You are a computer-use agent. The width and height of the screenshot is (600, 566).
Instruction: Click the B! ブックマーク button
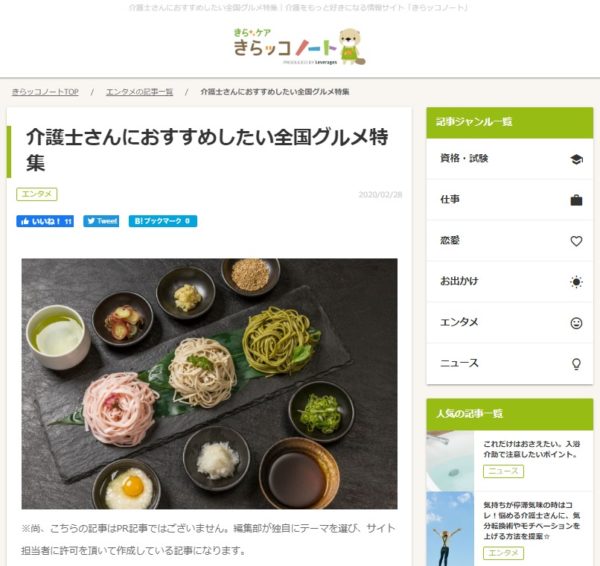click(x=163, y=221)
